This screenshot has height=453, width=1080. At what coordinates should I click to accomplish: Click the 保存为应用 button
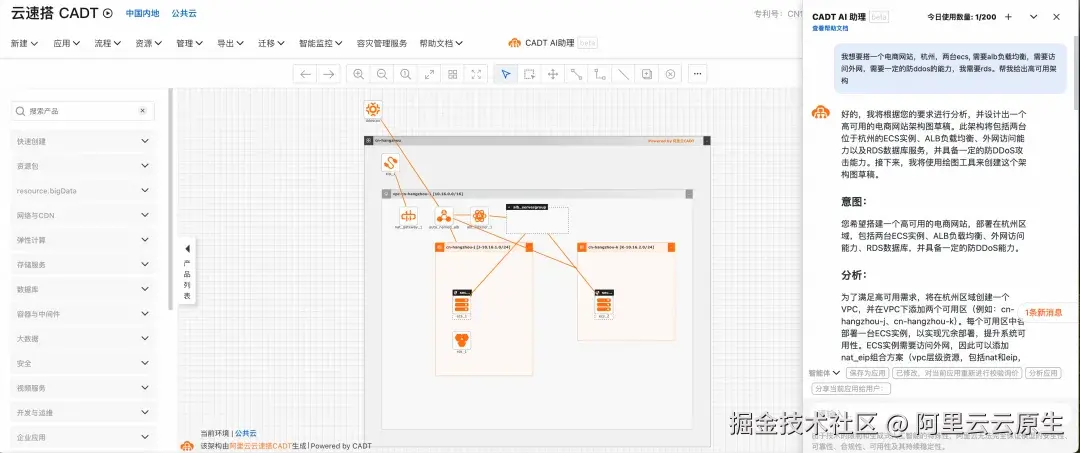click(866, 372)
